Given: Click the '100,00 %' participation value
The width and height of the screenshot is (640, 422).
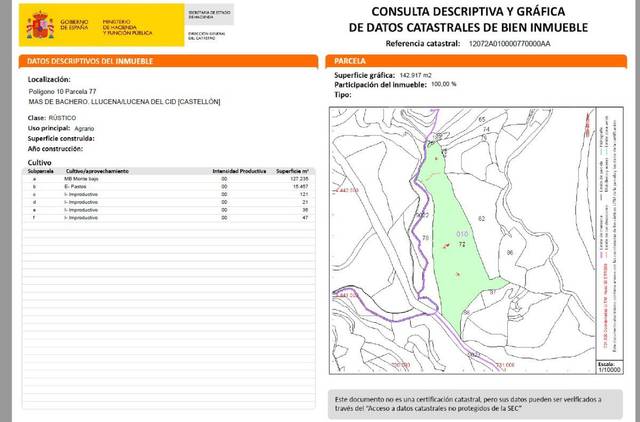Looking at the screenshot, I should click(x=444, y=84).
